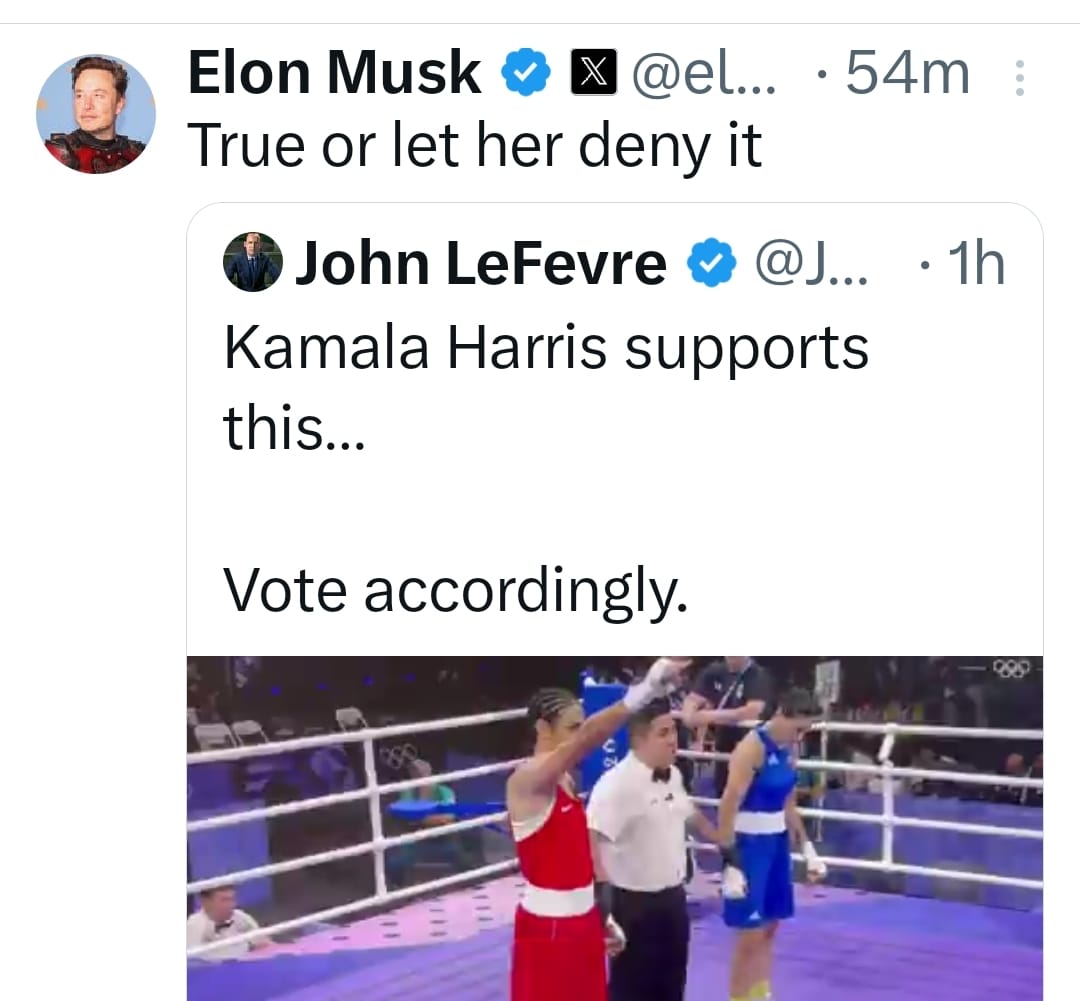Play the boxing ring video thumbnail
This screenshot has height=1001, width=1080.
point(614,828)
